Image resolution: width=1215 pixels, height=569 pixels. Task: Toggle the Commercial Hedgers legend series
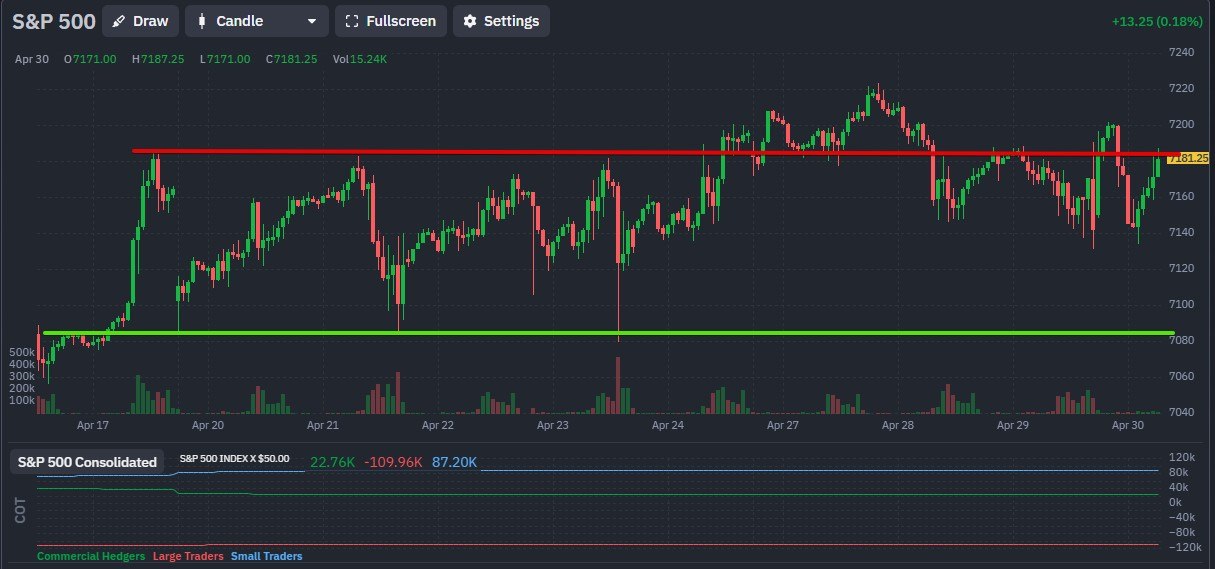(91, 556)
